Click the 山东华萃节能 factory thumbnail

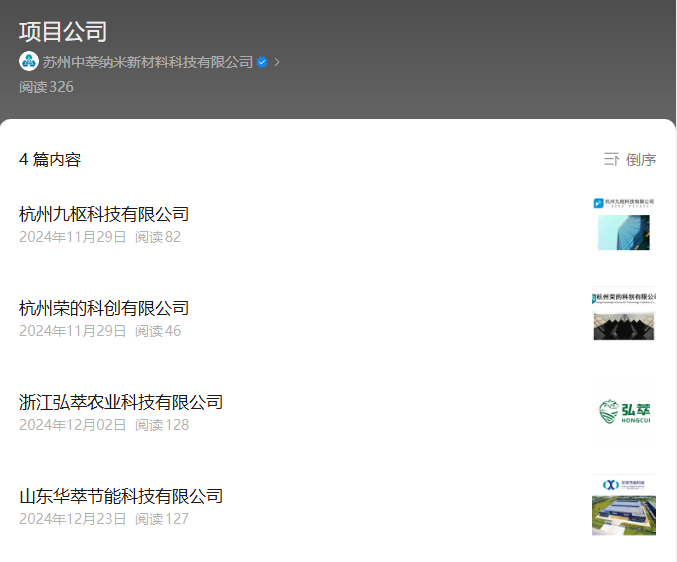623,505
